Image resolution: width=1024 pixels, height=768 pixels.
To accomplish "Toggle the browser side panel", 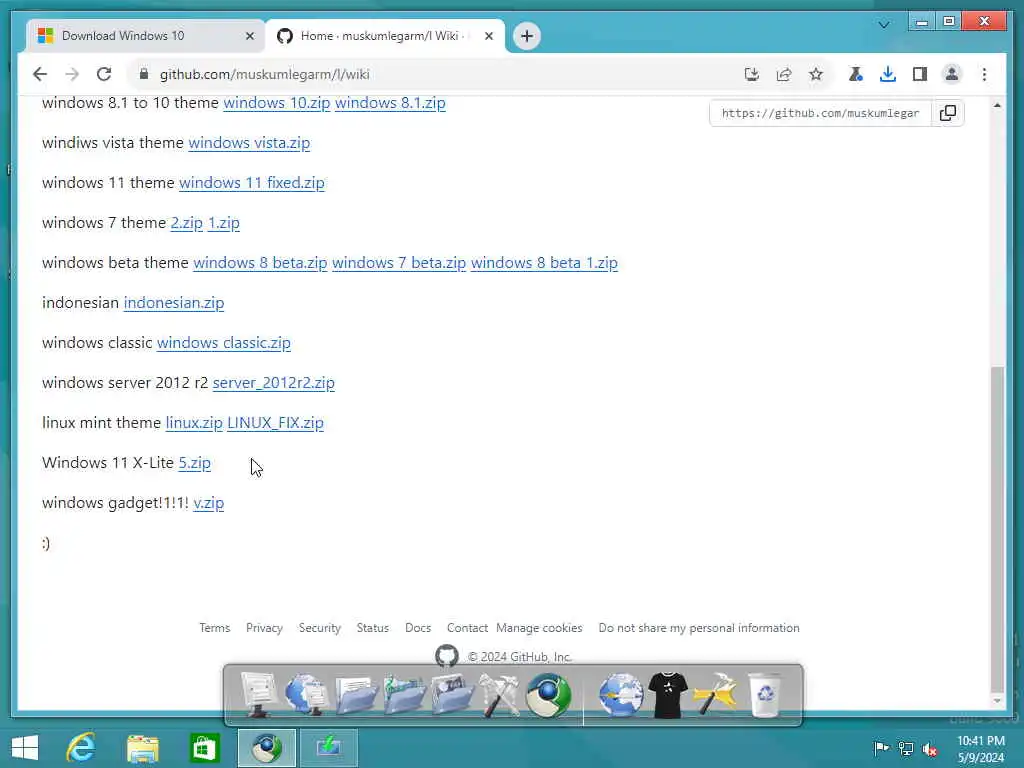I will click(x=920, y=74).
